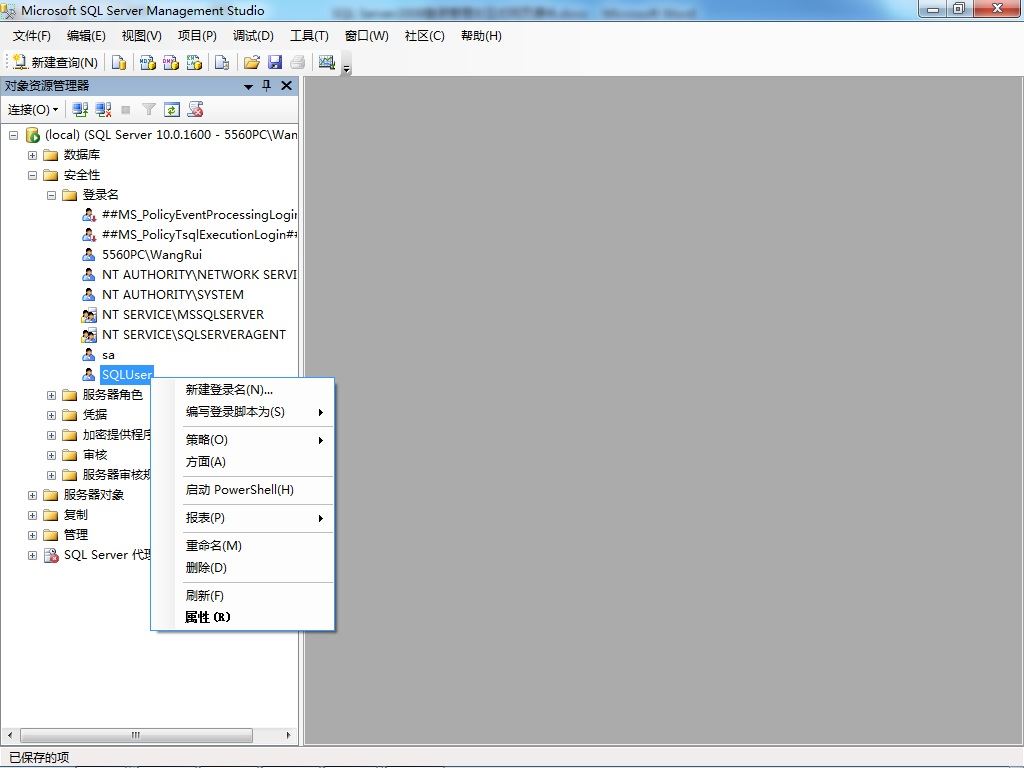Click the Analysis Services DMX query icon
Image resolution: width=1024 pixels, height=768 pixels.
coord(171,62)
